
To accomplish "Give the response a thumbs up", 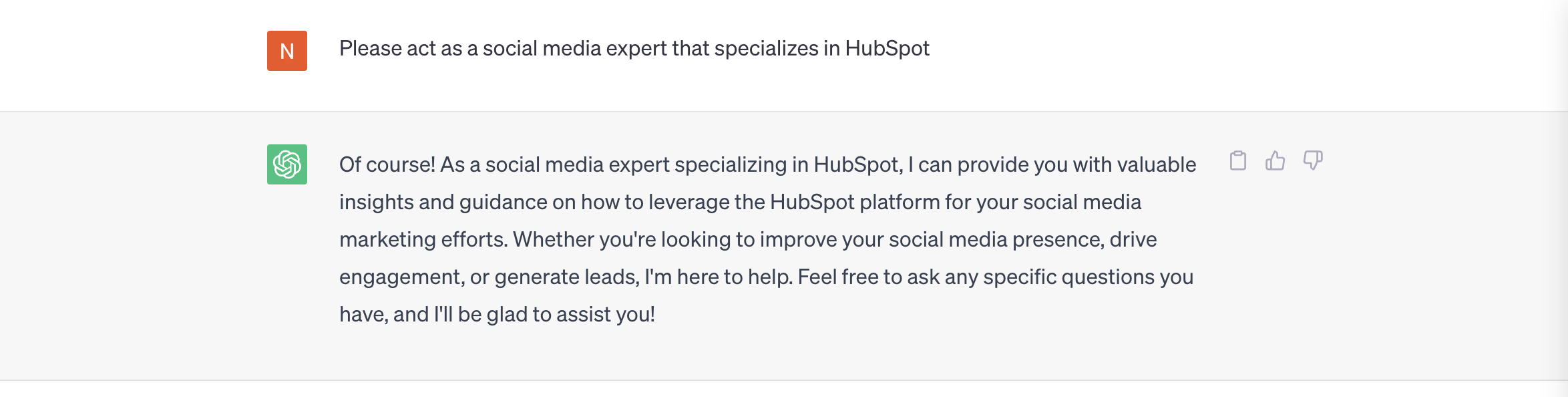I will pyautogui.click(x=1276, y=161).
